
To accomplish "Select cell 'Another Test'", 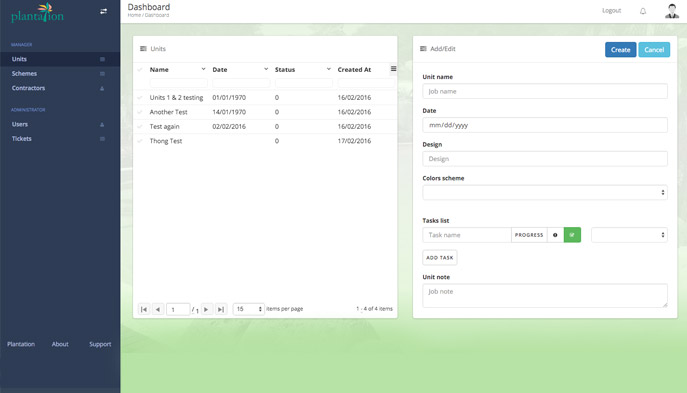I will point(168,112).
